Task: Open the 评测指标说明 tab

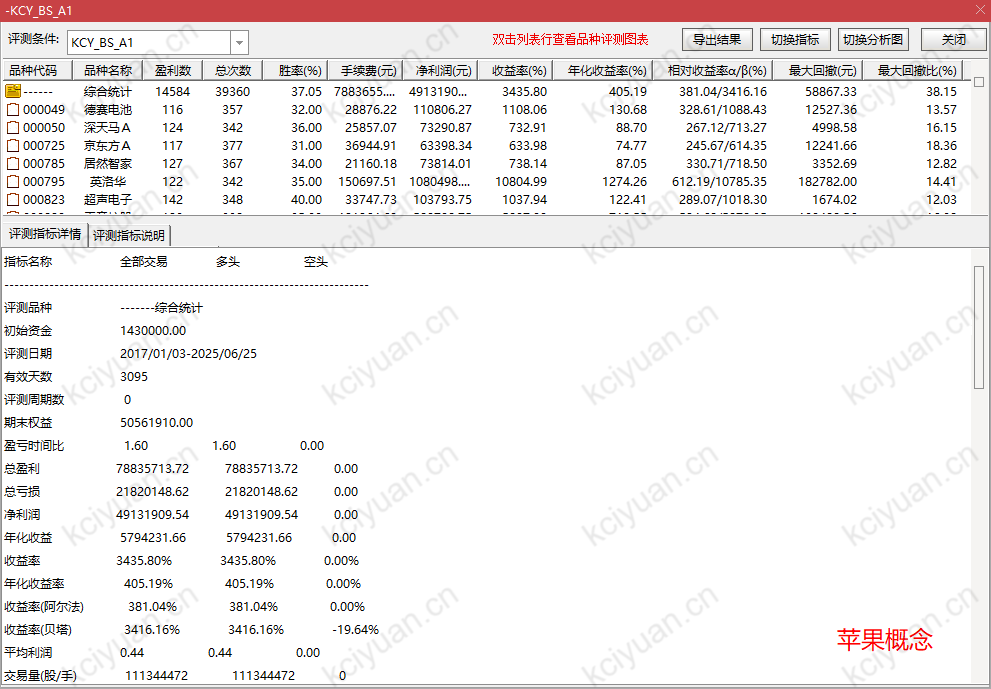Action: [130, 236]
